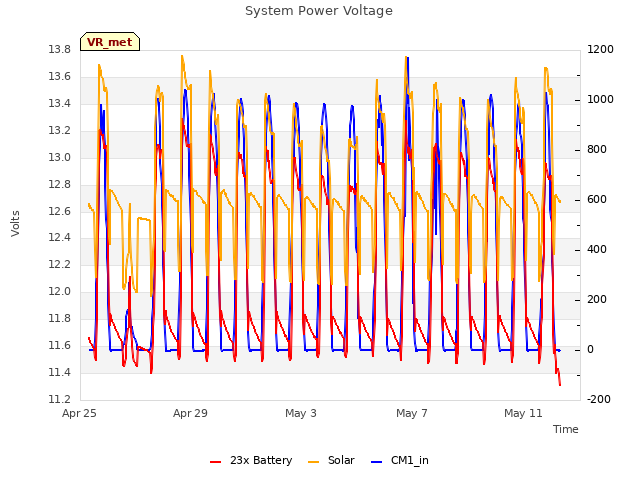The width and height of the screenshot is (640, 480).
Task: Click the red 23x Battery legend swatch
Action: point(216,462)
